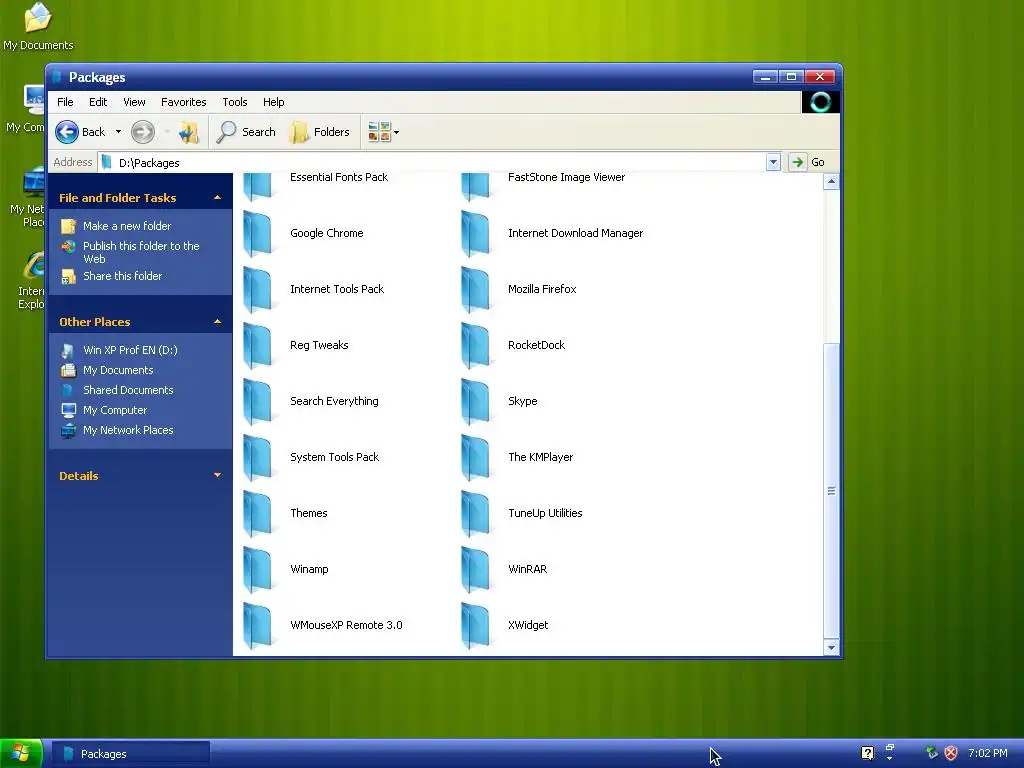Toggle the Folders pane button
1024x768 pixels.
pyautogui.click(x=320, y=132)
